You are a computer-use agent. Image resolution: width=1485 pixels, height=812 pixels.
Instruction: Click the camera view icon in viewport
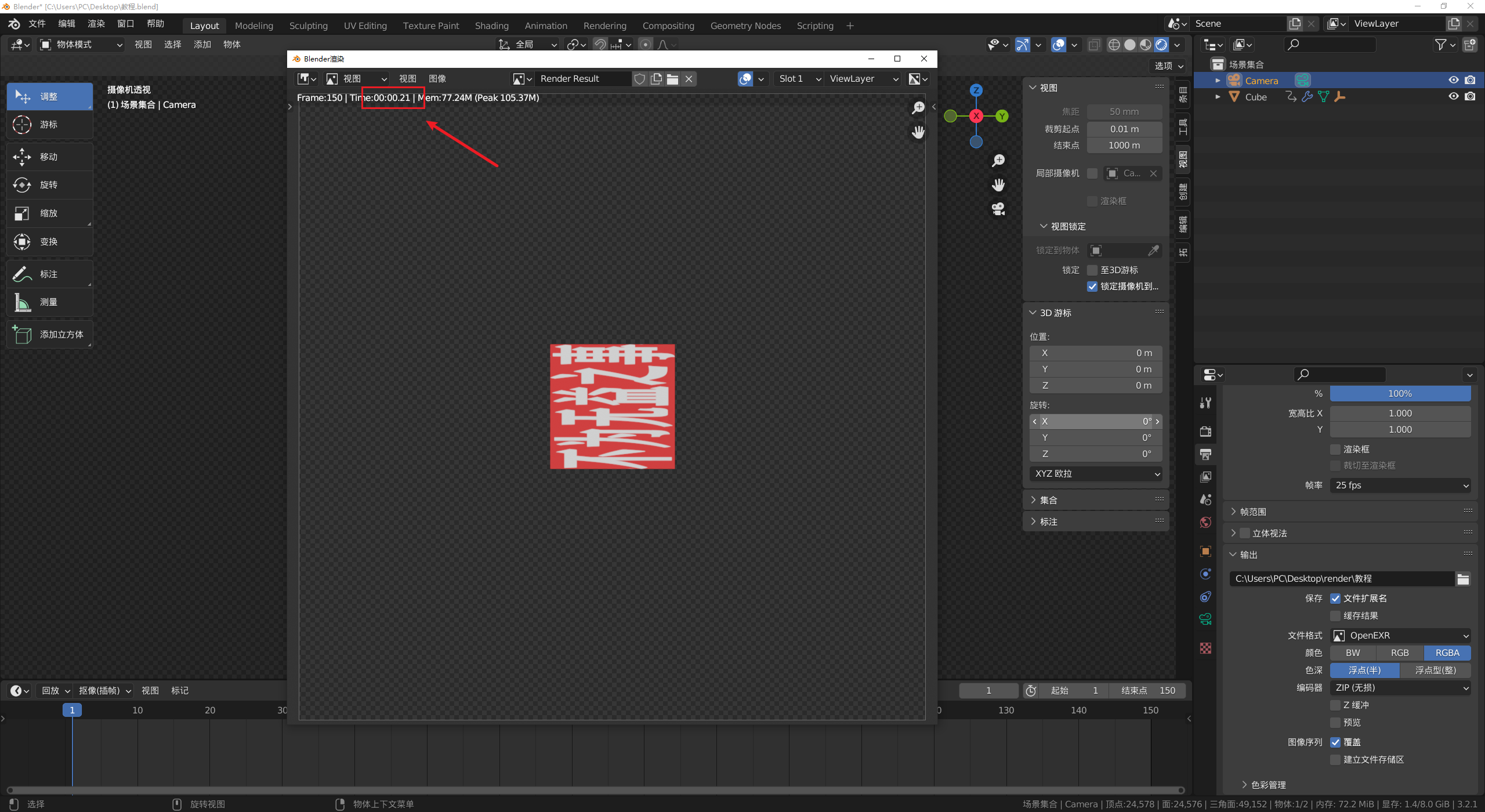click(998, 209)
